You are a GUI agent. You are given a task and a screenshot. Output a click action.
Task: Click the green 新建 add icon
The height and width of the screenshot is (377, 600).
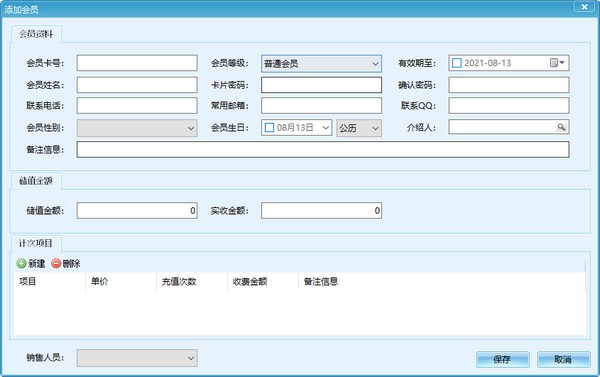[x=21, y=263]
